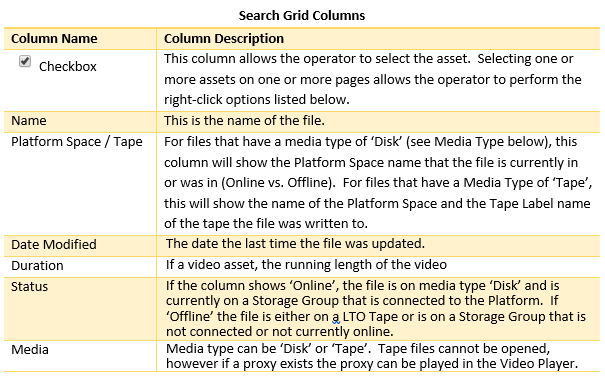
Task: Click the 'Media' column name cell
Action: tap(80, 356)
